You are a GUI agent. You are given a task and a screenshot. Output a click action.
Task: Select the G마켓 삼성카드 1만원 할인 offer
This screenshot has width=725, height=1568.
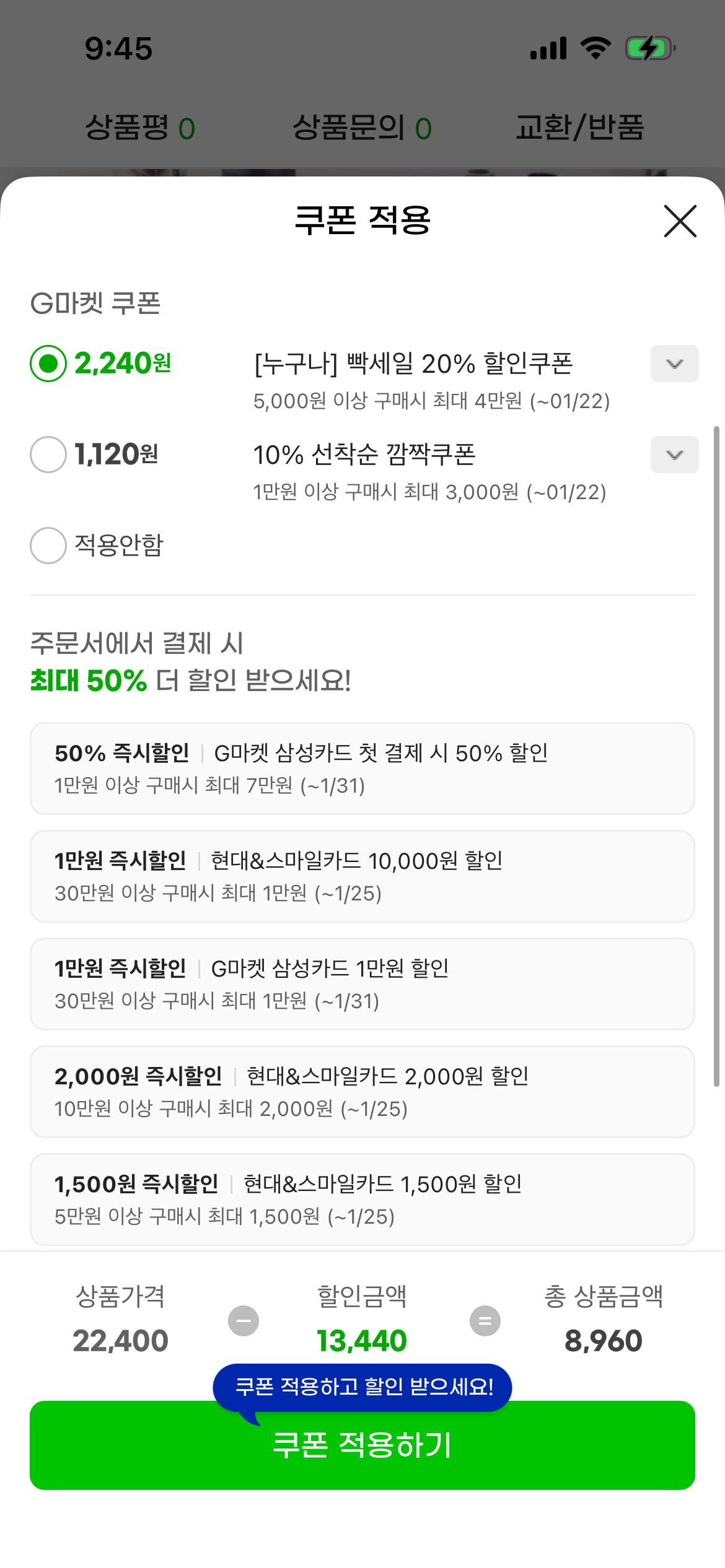click(x=362, y=984)
